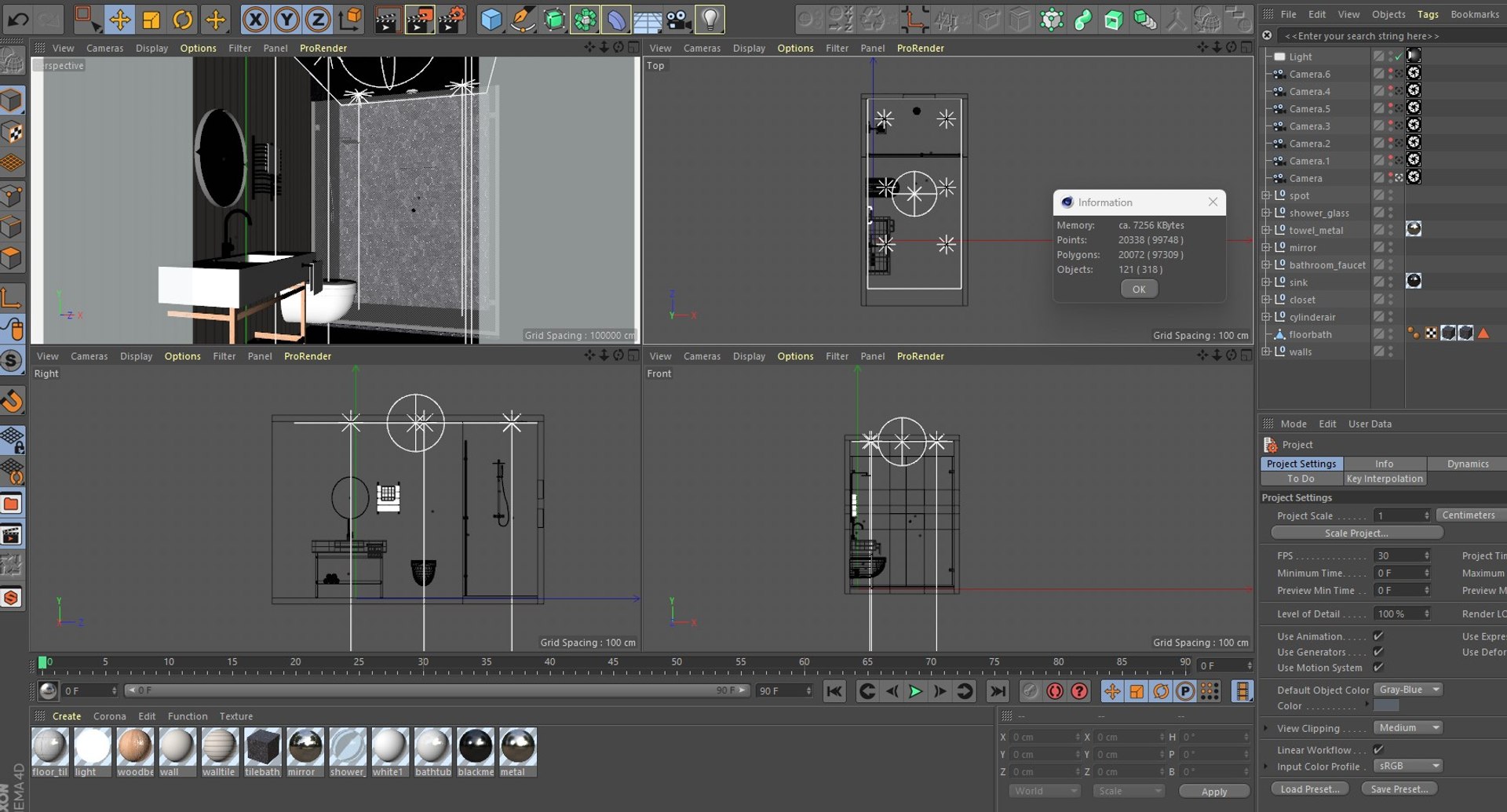The width and height of the screenshot is (1507, 812).
Task: Select the woodbe material swatch
Action: [135, 746]
